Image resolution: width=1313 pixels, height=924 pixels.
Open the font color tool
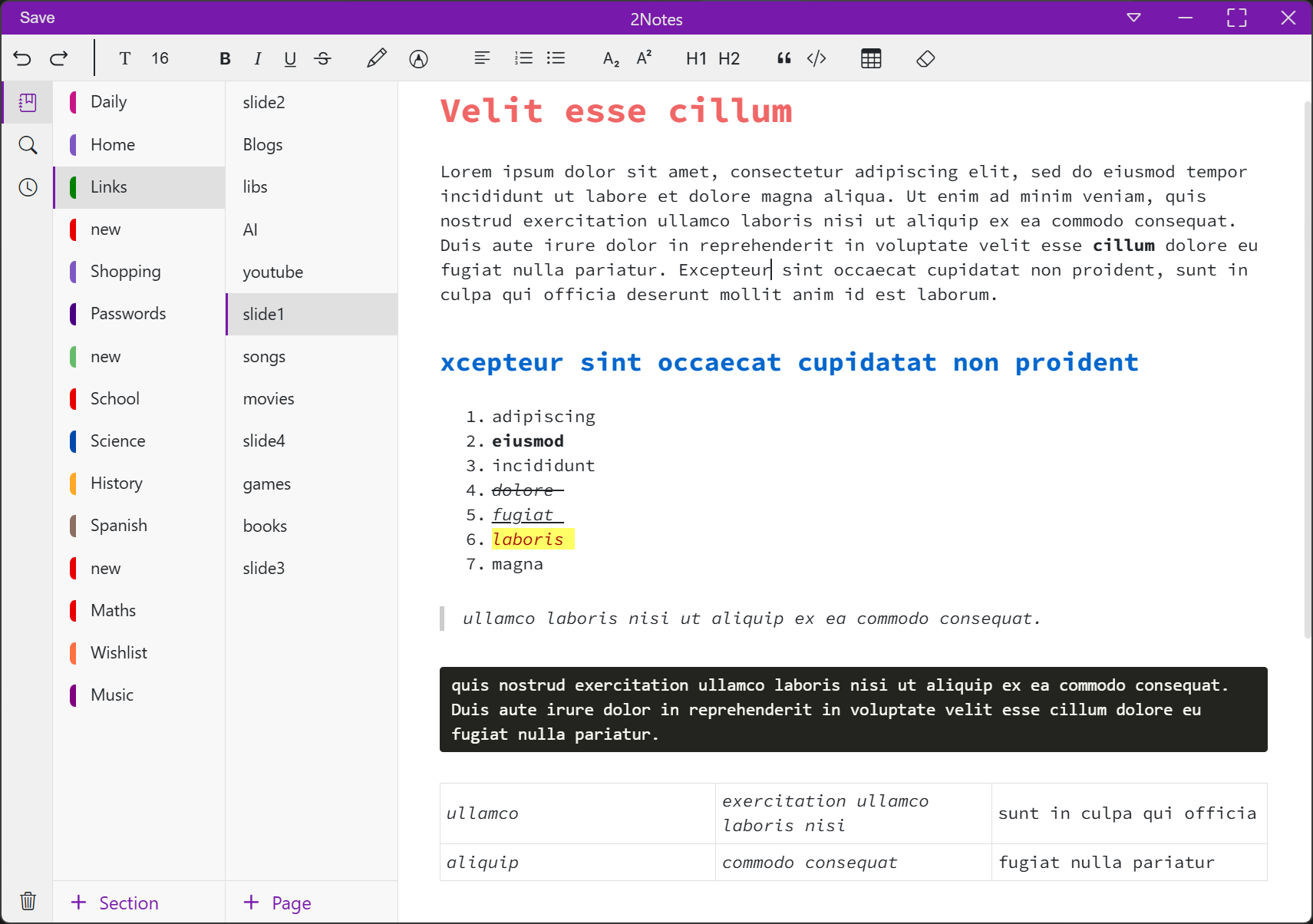(418, 58)
